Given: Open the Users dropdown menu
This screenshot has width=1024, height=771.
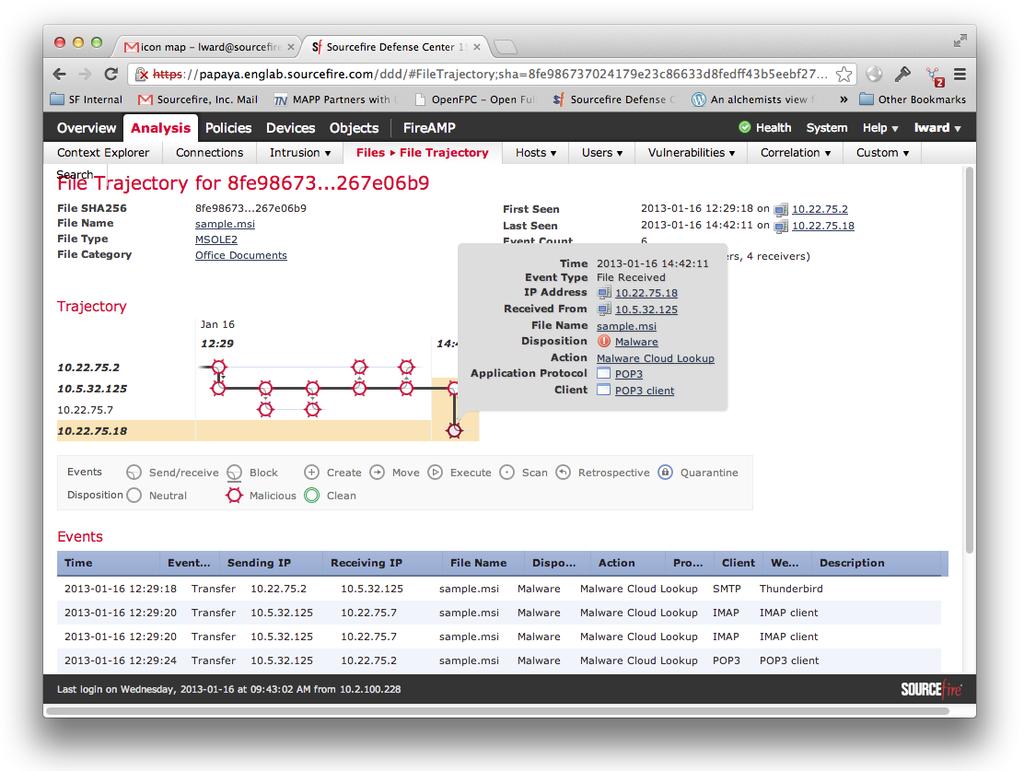Looking at the screenshot, I should tap(602, 153).
